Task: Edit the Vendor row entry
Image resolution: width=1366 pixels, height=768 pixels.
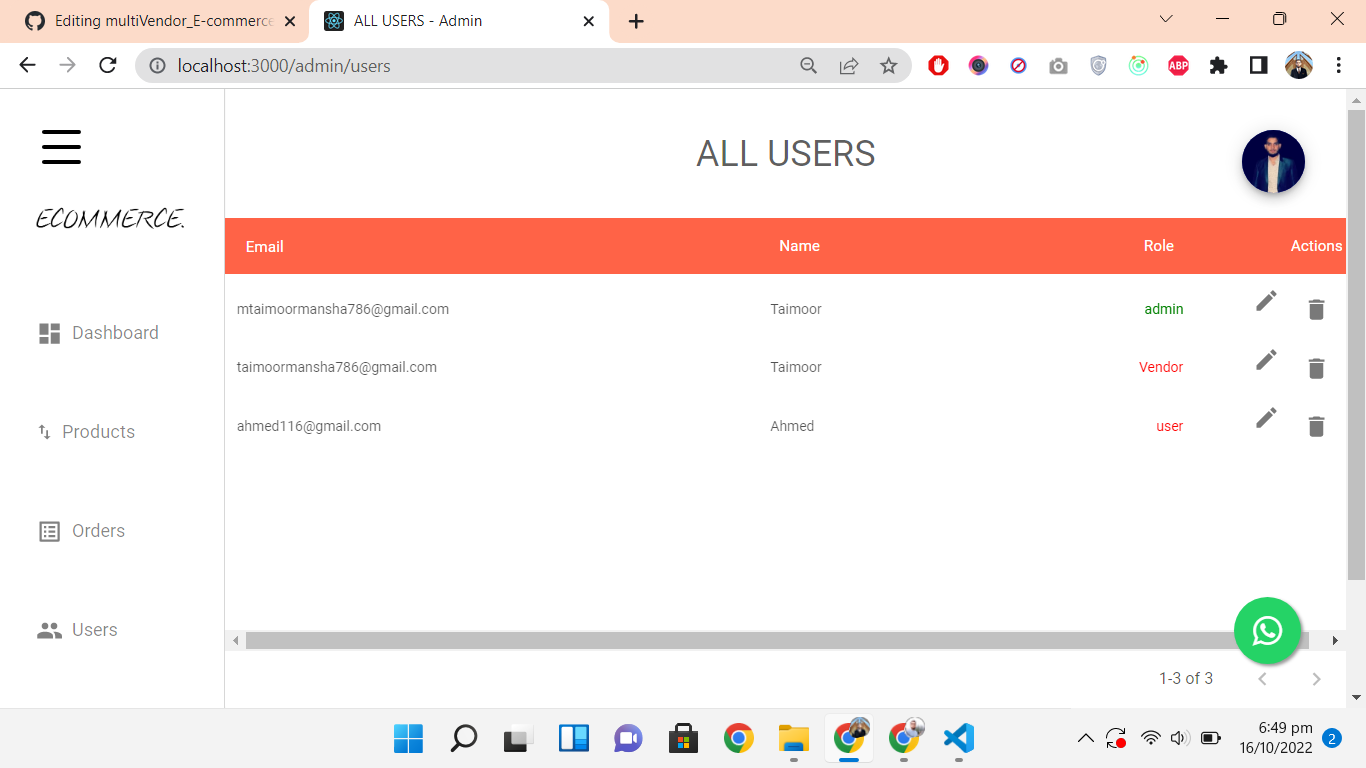Action: coord(1266,359)
